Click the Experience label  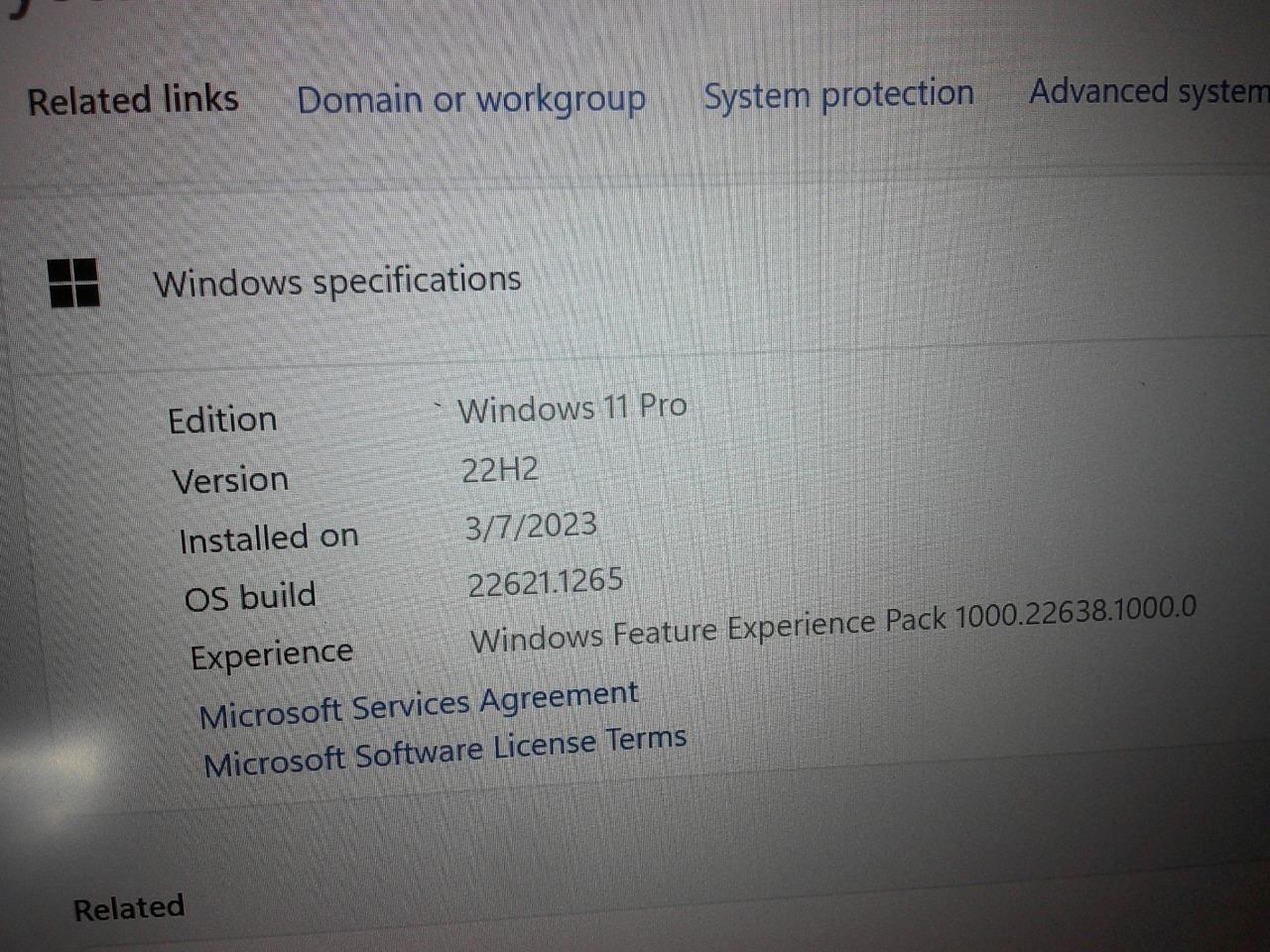(x=272, y=654)
